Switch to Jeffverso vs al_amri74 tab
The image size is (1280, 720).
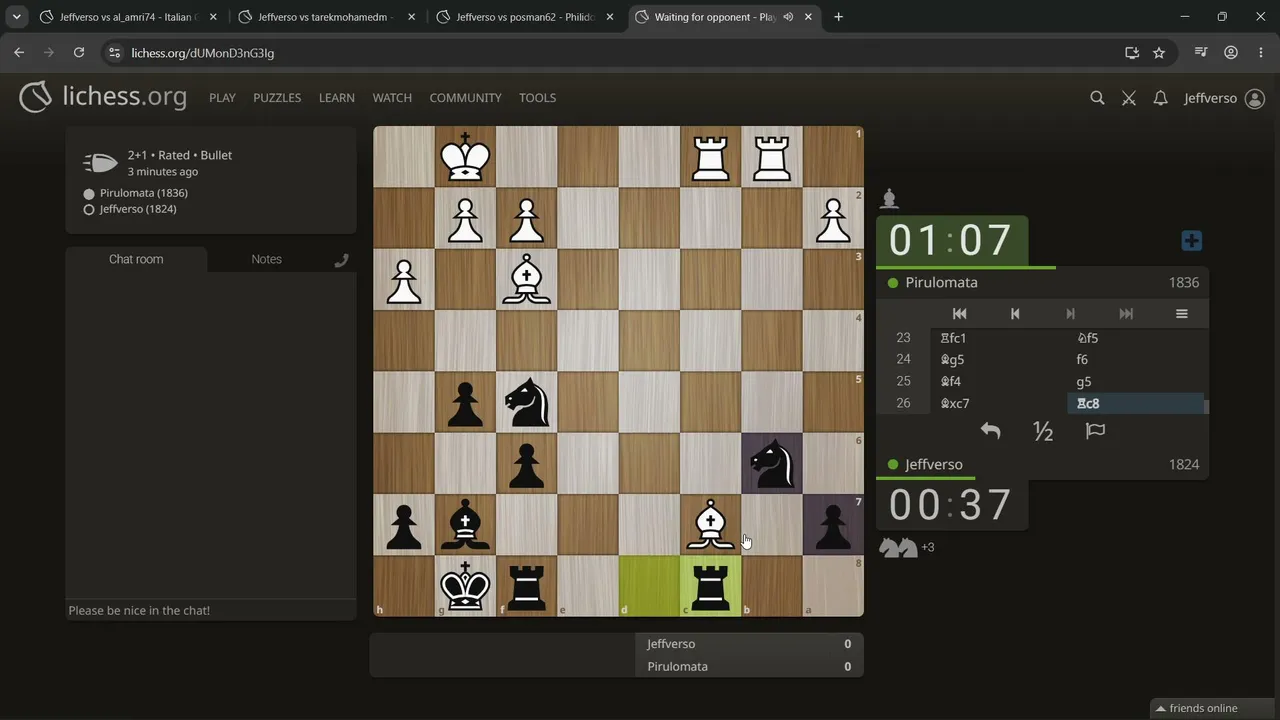point(129,17)
